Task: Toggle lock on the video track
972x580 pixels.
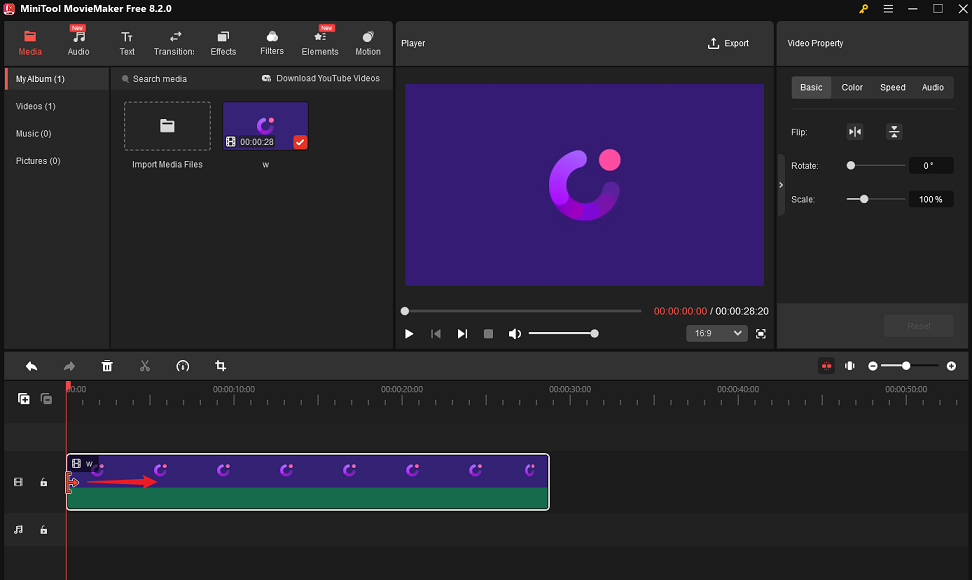Action: tap(43, 482)
